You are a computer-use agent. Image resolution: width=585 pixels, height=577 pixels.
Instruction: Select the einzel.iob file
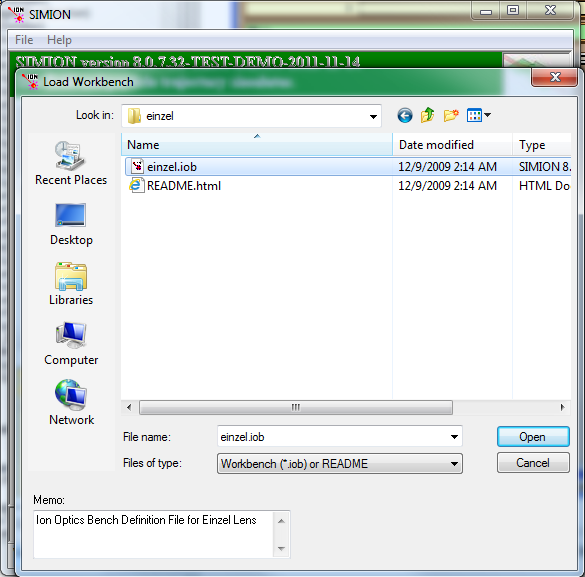tap(171, 167)
